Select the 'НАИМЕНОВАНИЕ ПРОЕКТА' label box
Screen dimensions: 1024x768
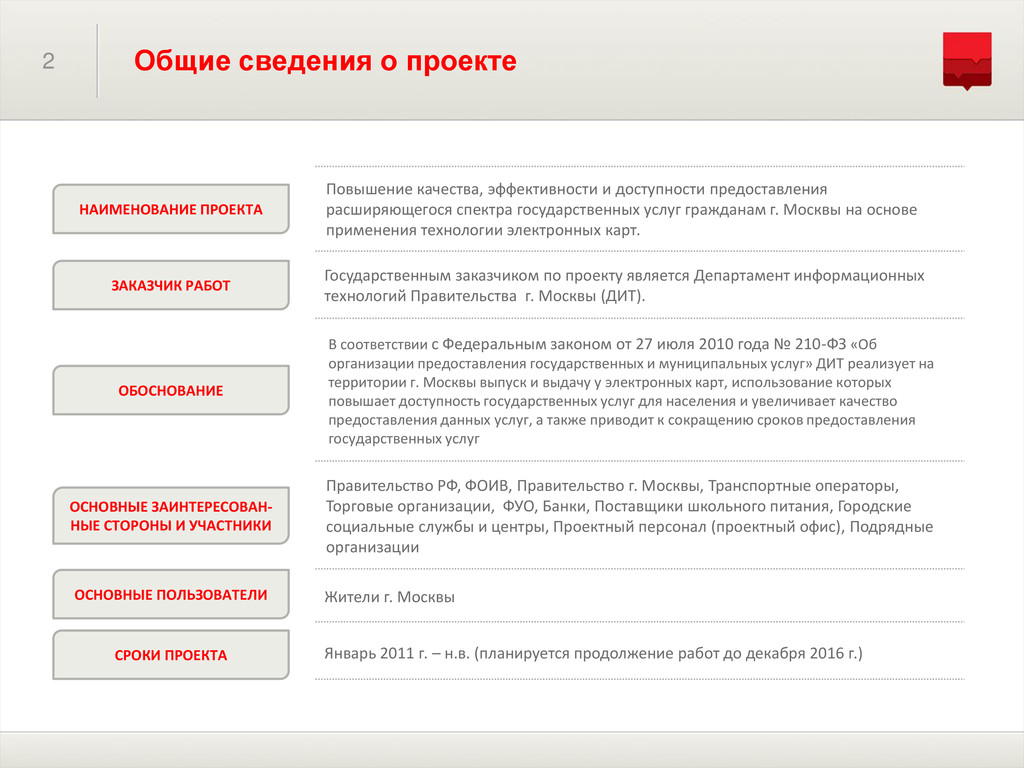(x=170, y=209)
